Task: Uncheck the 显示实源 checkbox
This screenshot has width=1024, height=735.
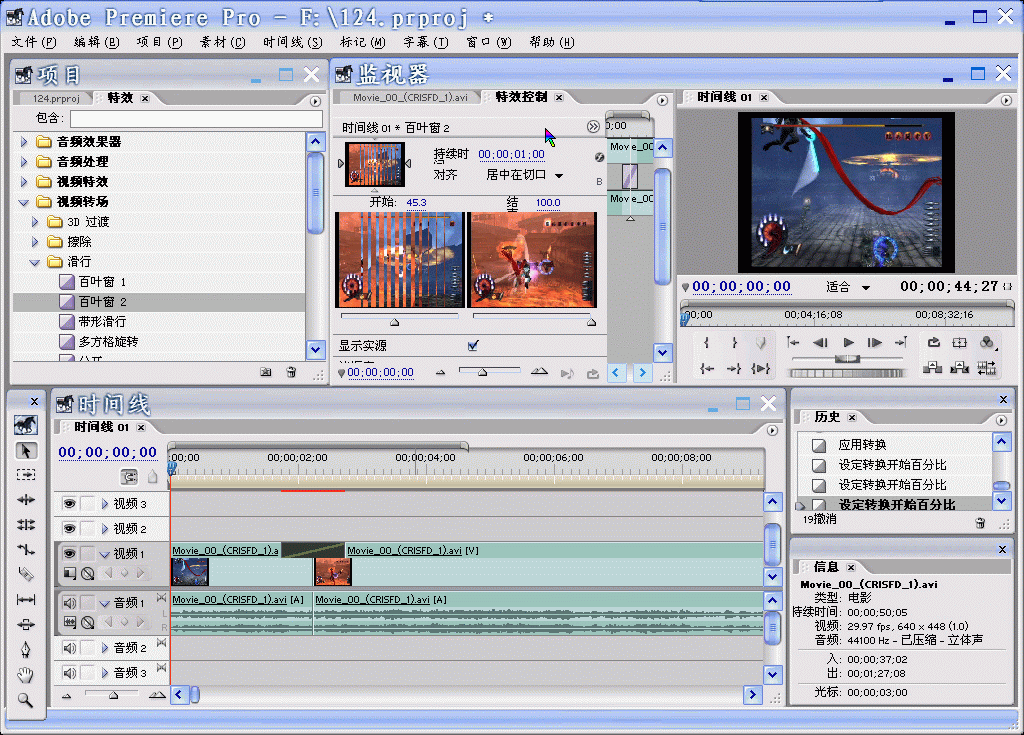Action: (473, 346)
